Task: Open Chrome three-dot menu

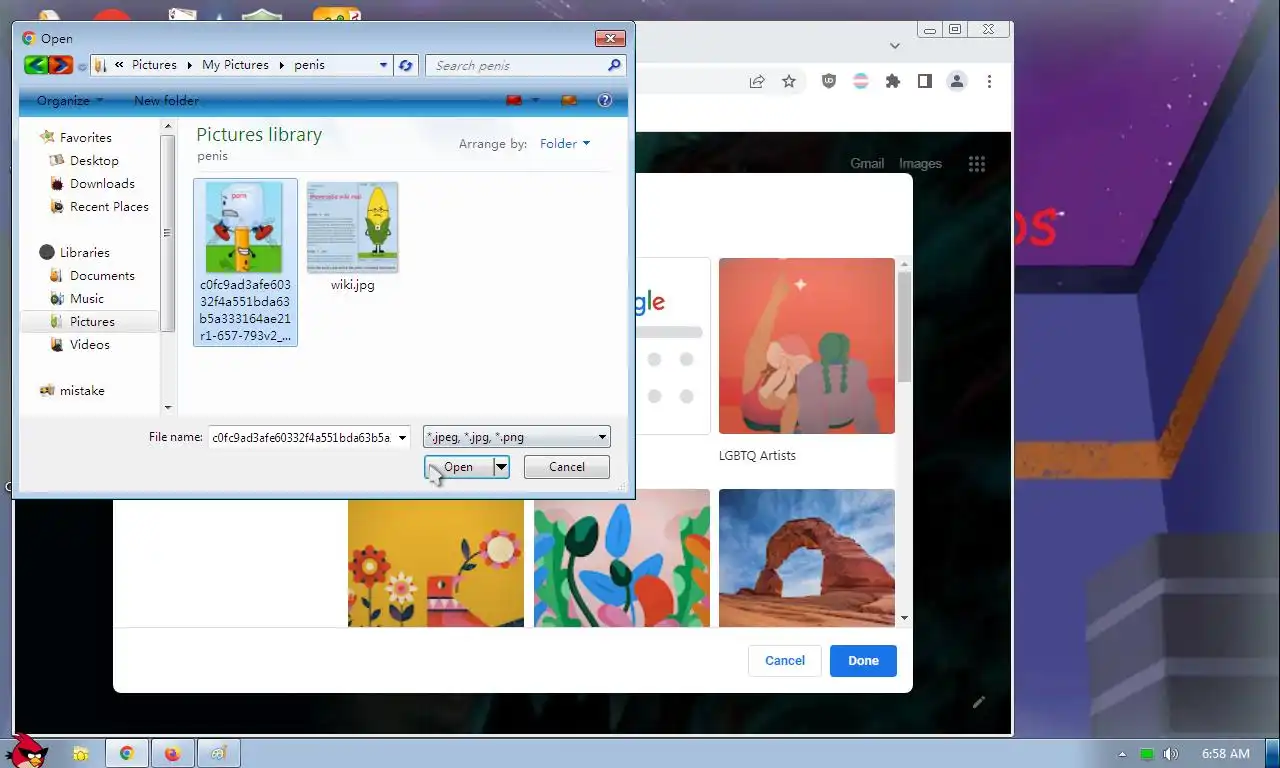Action: tap(989, 82)
